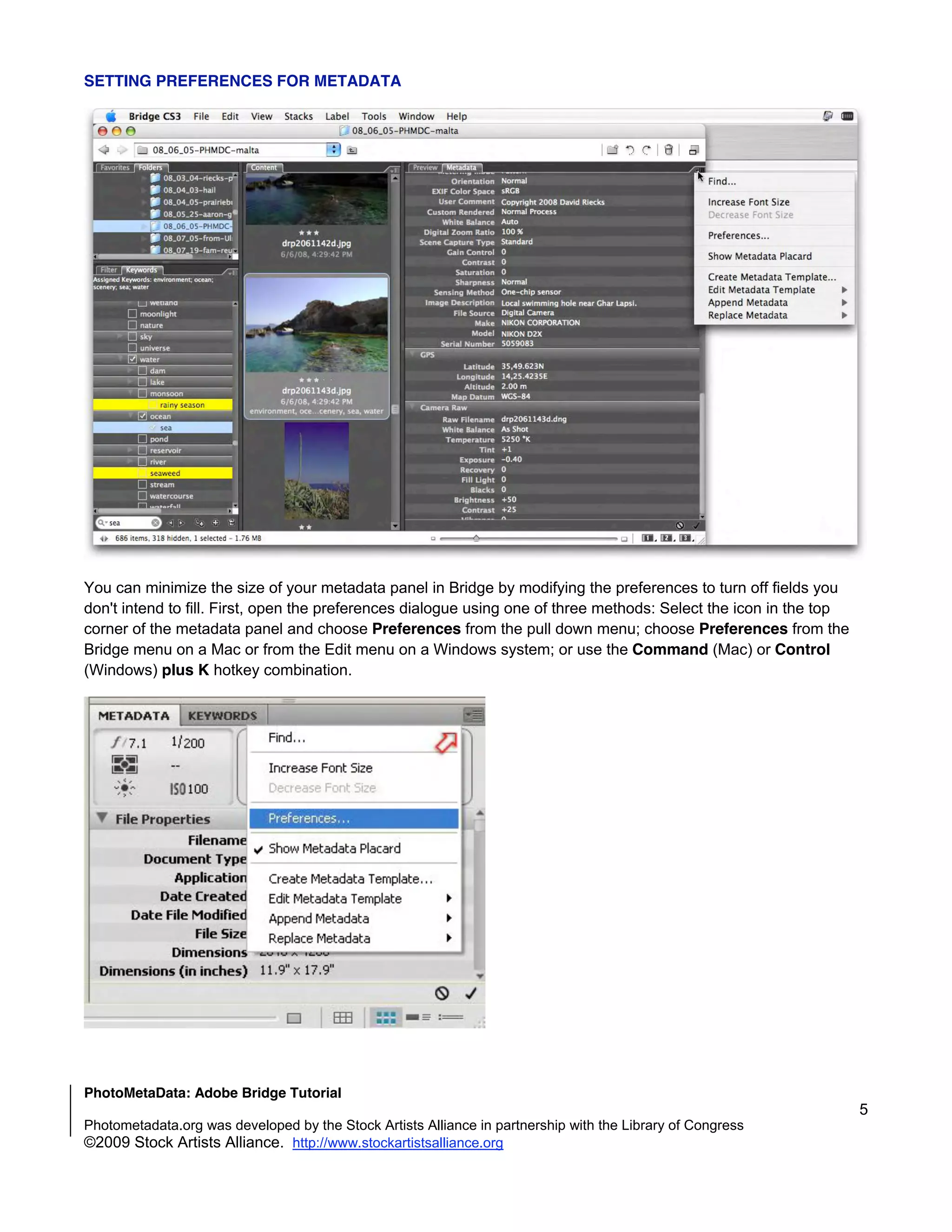Image resolution: width=952 pixels, height=1232 pixels.
Task: Choose highlighted Preferences... in lower Windows menu
Action: [x=354, y=819]
